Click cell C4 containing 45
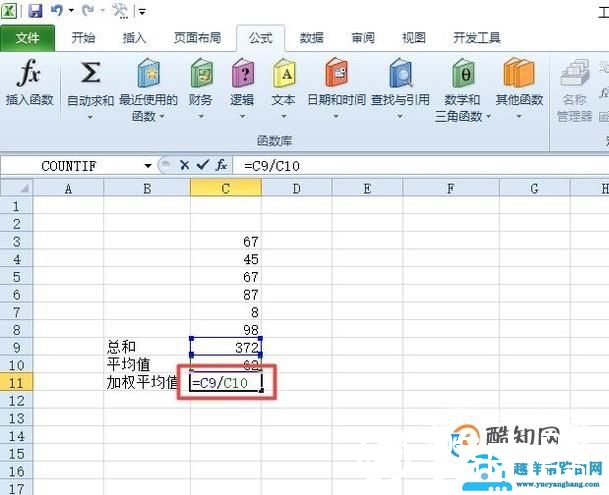 click(226, 259)
